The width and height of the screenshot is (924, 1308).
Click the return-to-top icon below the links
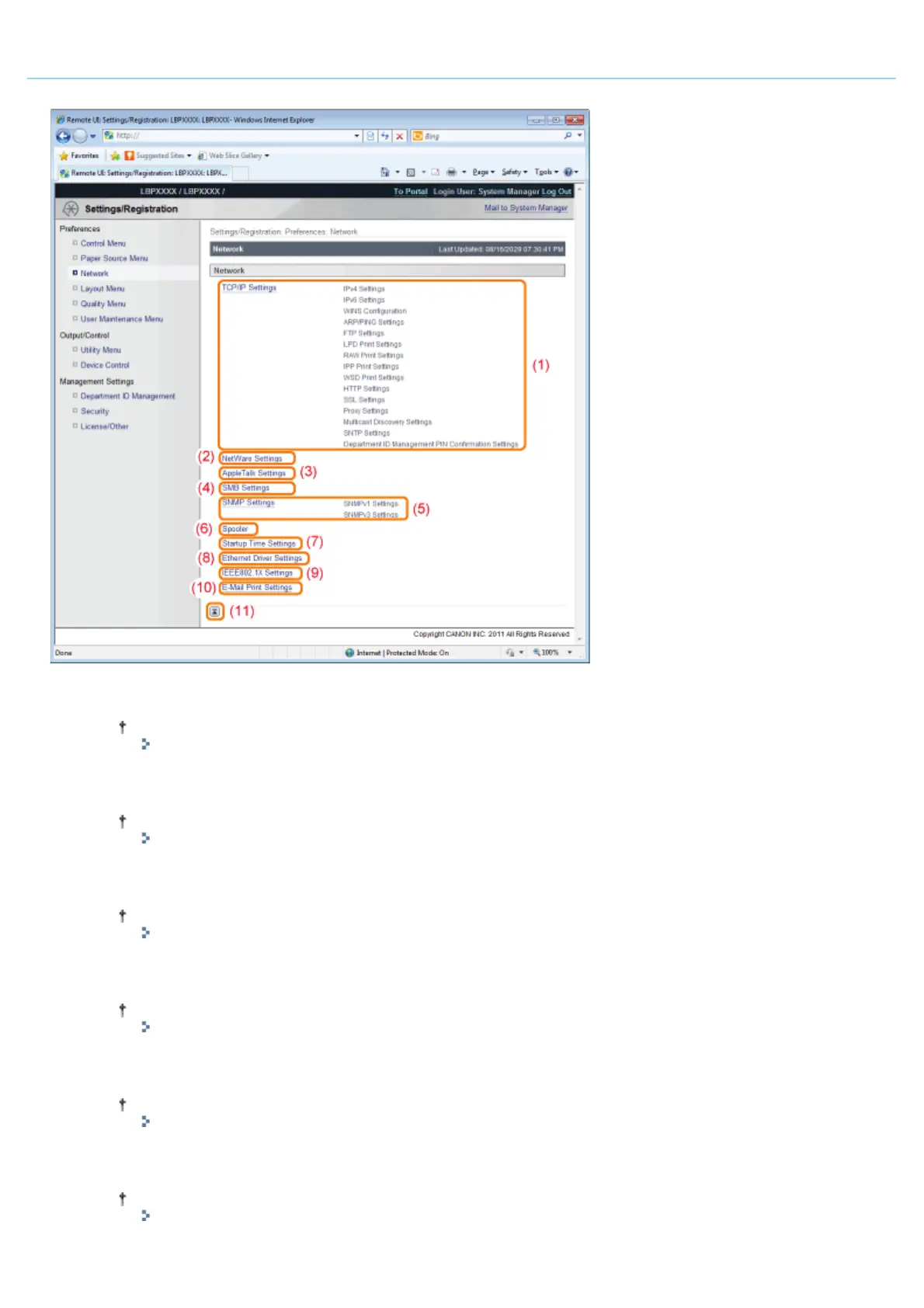215,612
